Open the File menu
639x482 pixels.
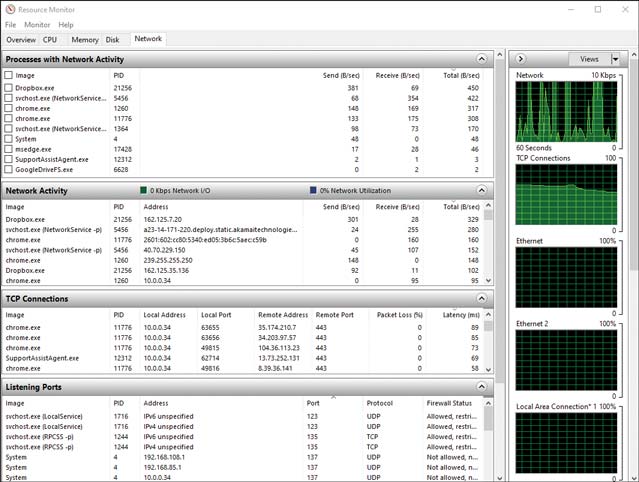(11, 25)
